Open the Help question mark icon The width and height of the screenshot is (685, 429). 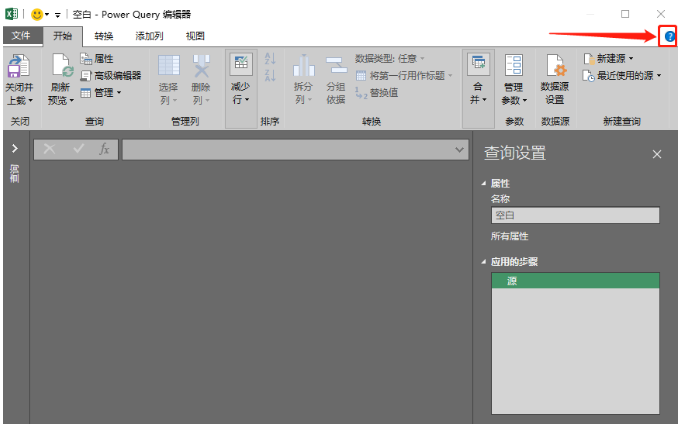(669, 37)
